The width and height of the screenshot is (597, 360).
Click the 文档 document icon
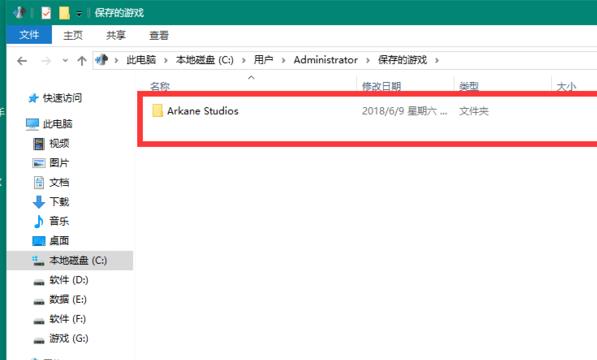pyautogui.click(x=39, y=183)
